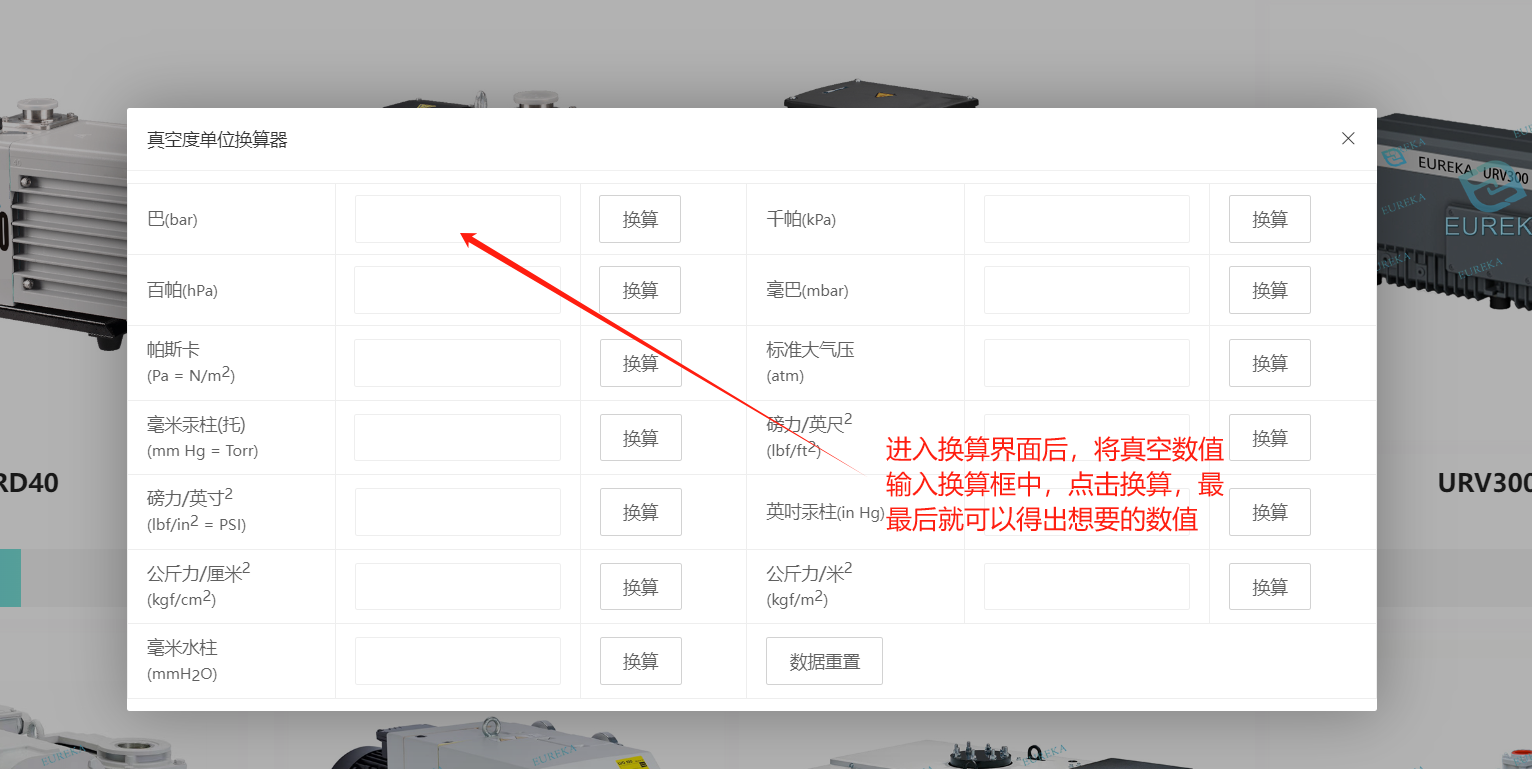Convert the Pascal value with 换算
Image resolution: width=1532 pixels, height=769 pixels.
pyautogui.click(x=640, y=363)
